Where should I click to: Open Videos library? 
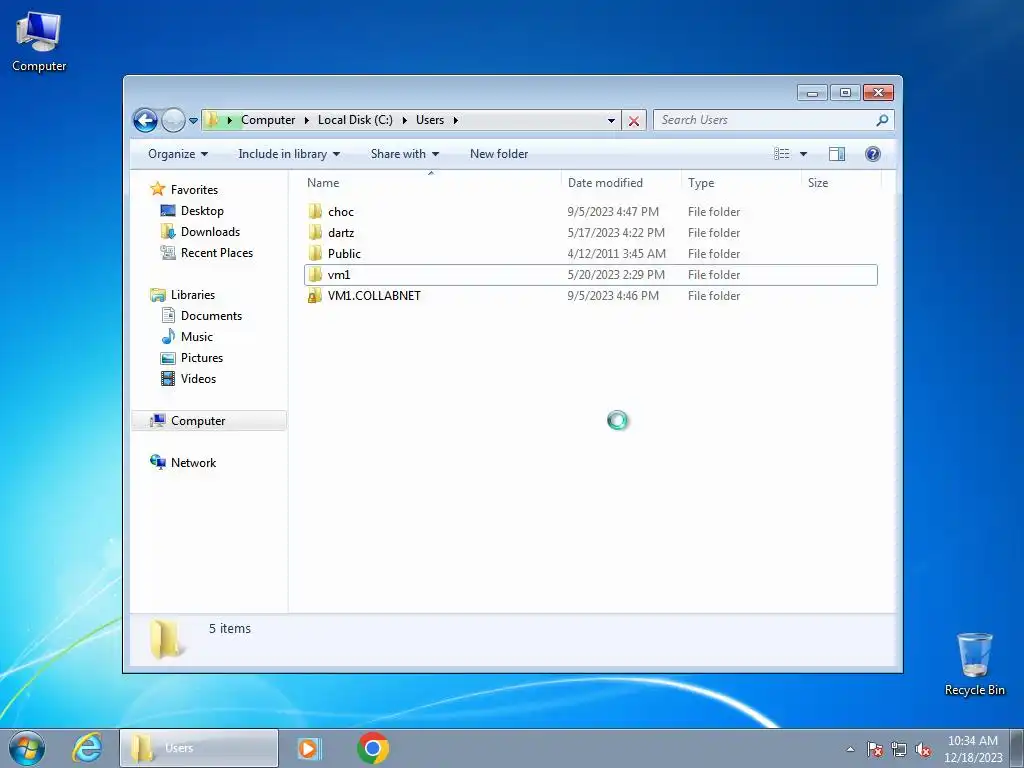[x=198, y=378]
